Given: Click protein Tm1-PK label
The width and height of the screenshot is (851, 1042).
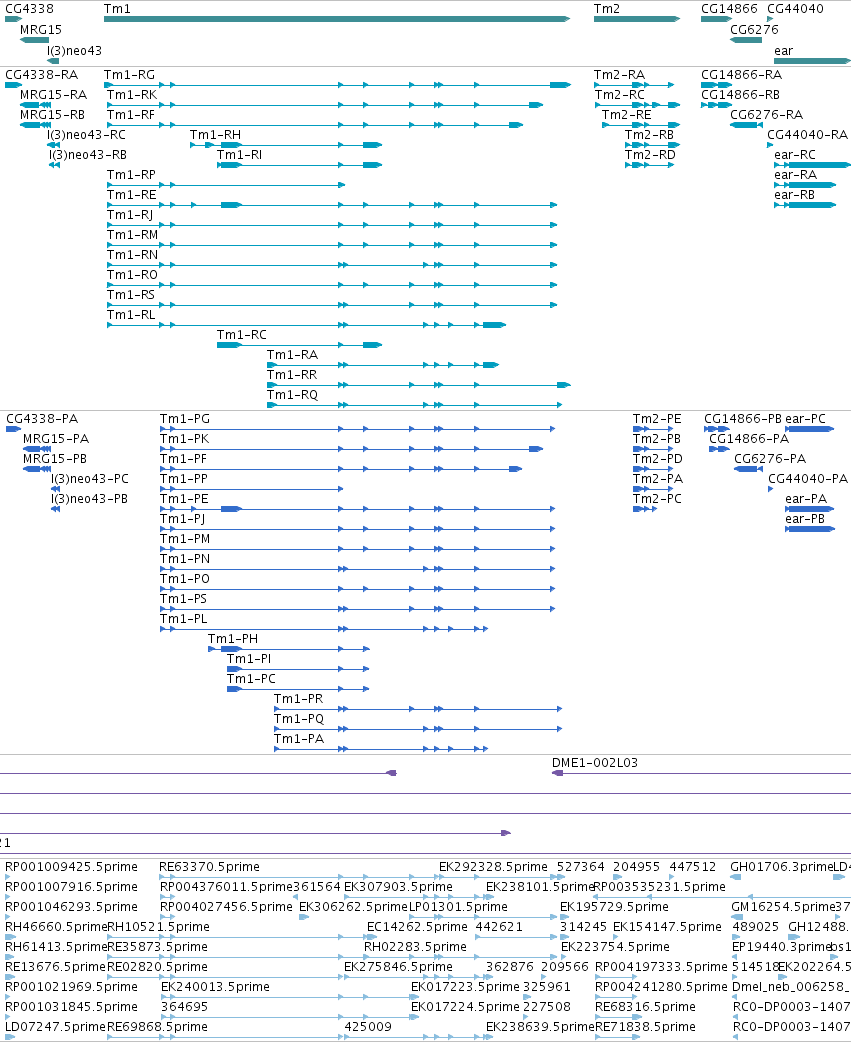Looking at the screenshot, I should (x=185, y=439).
